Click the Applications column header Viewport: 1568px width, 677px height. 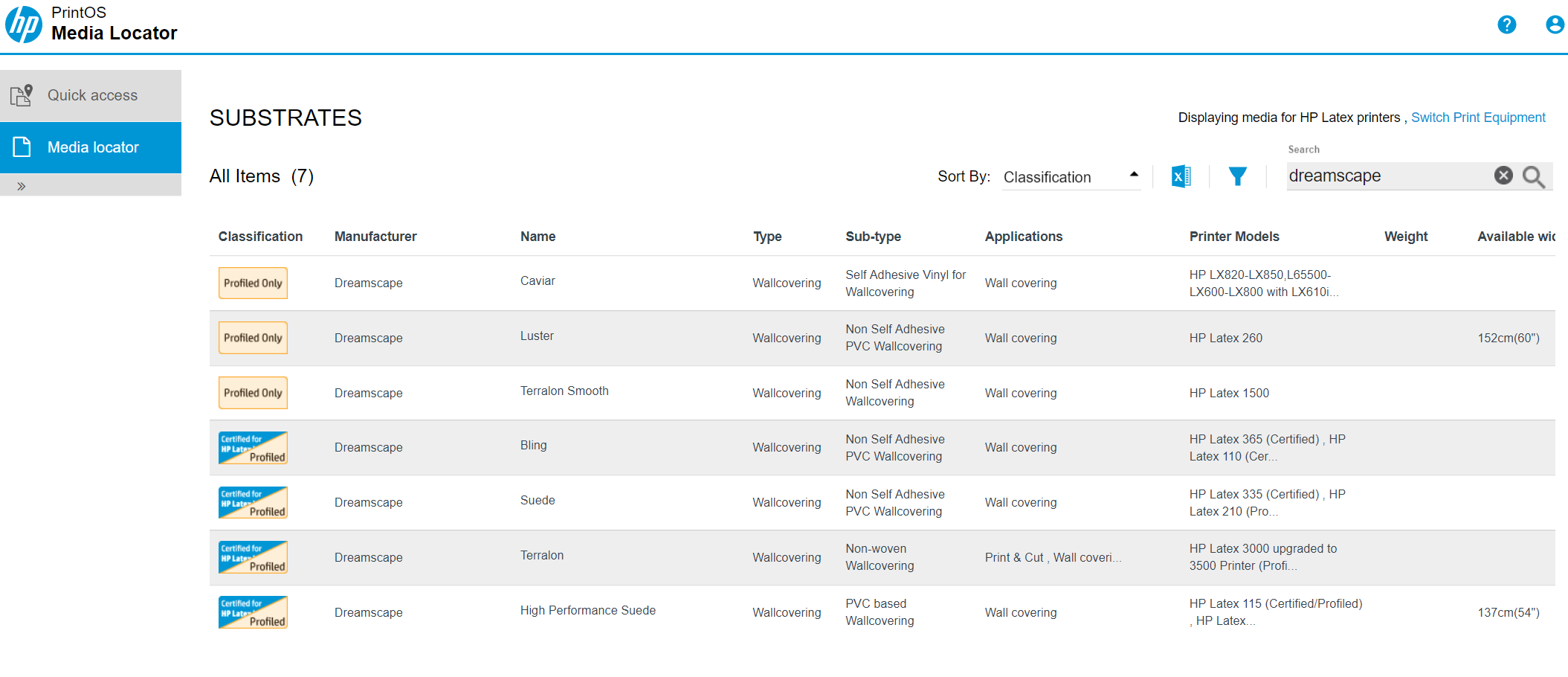click(1024, 237)
